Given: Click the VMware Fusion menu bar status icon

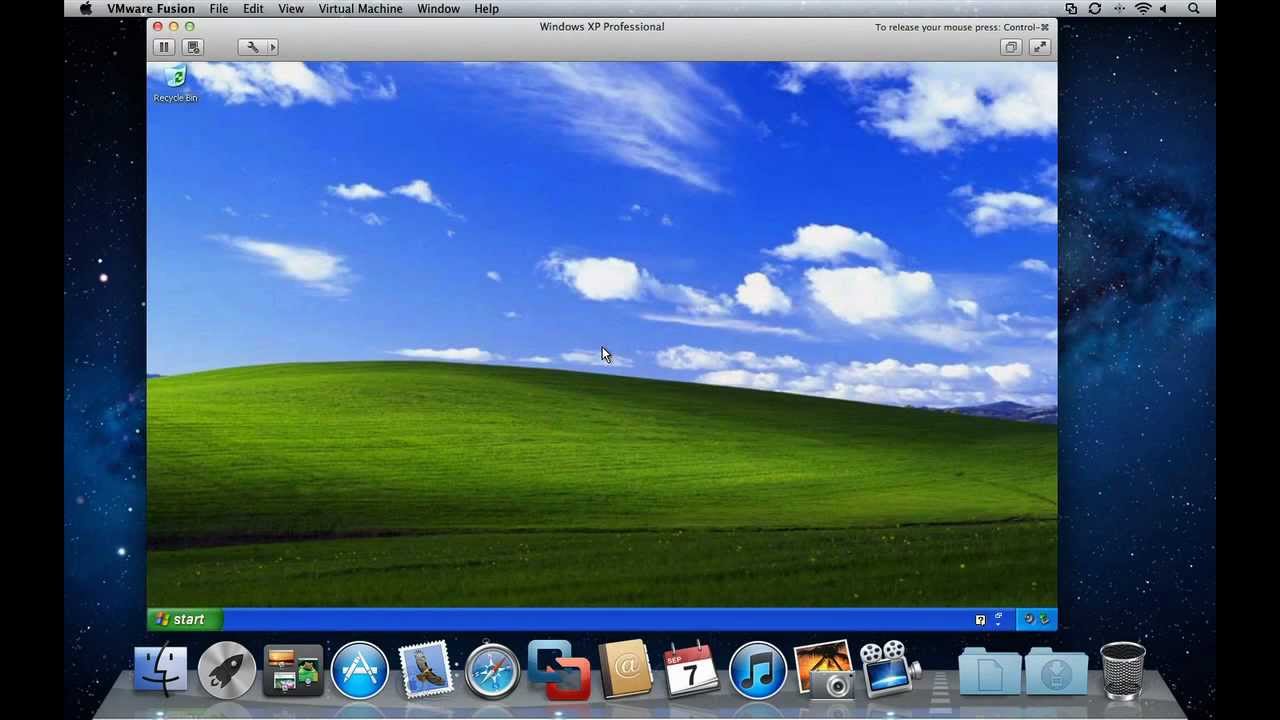Looking at the screenshot, I should click(1071, 9).
